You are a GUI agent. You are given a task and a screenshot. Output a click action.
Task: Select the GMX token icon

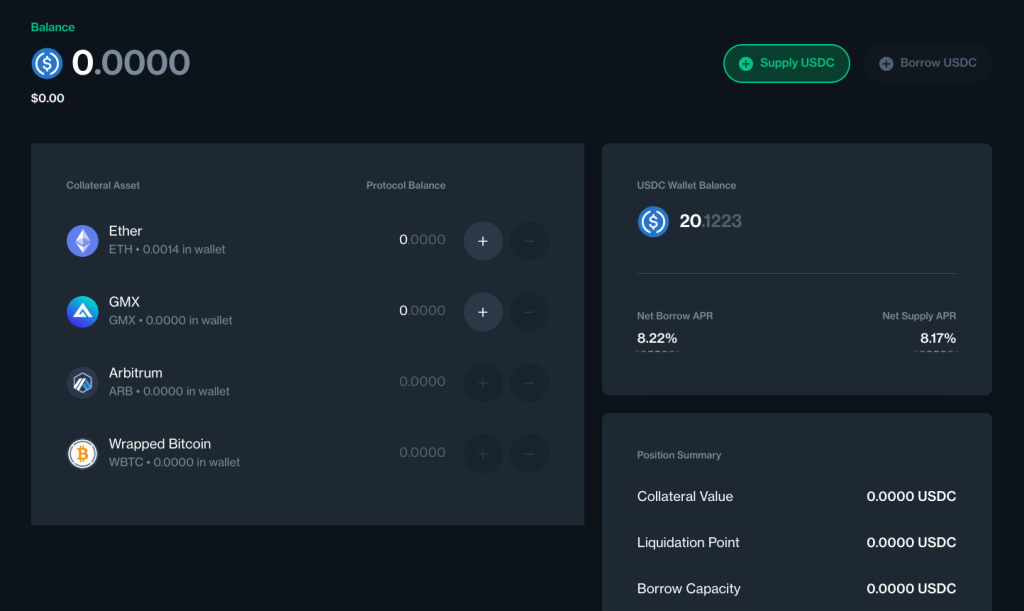pos(82,311)
